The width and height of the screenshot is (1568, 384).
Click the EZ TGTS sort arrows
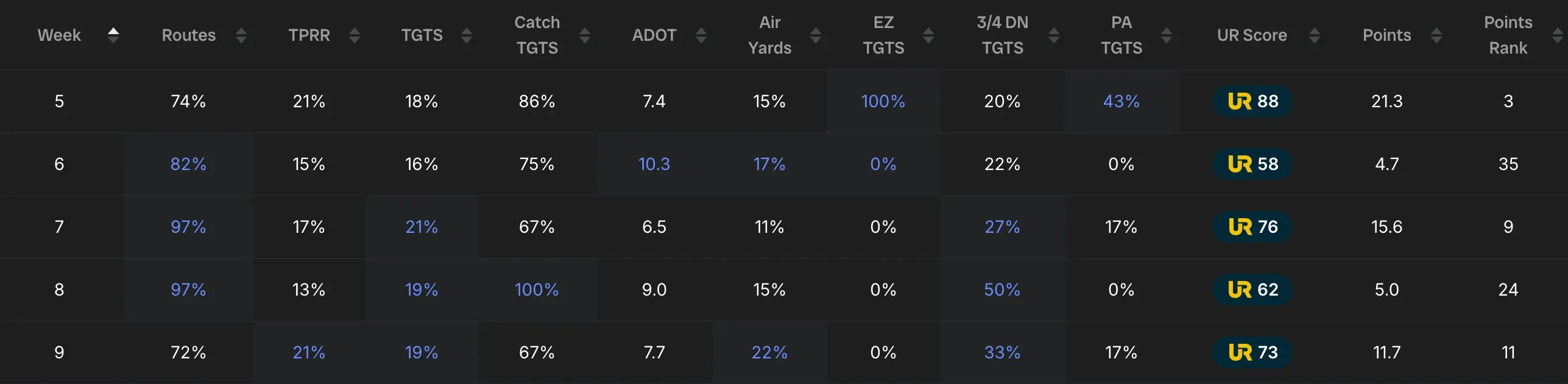point(928,35)
